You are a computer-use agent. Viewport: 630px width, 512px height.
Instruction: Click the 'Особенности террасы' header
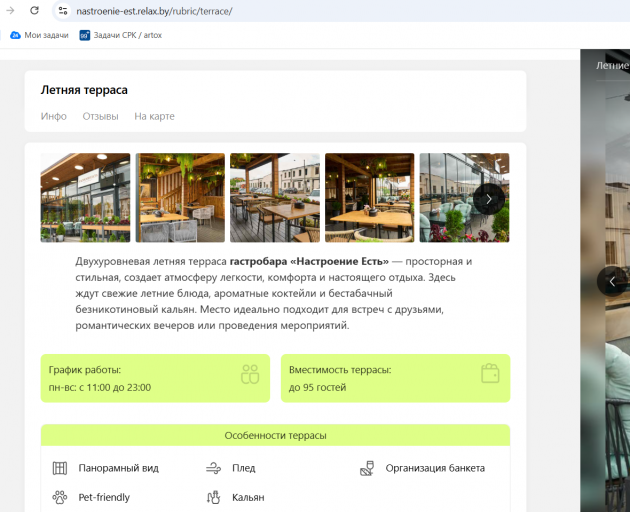click(x=275, y=435)
